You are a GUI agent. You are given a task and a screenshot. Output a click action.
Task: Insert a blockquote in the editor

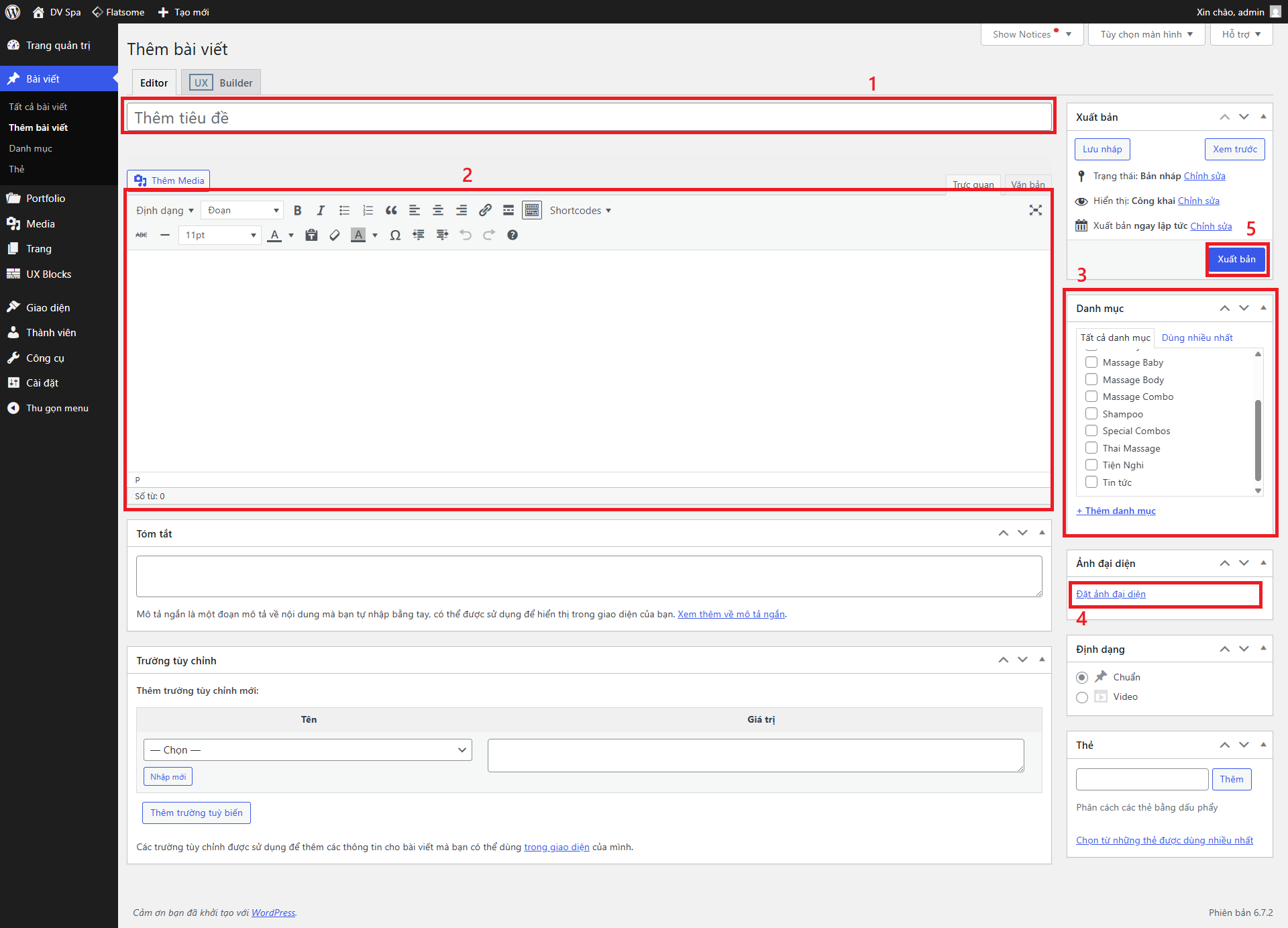tap(391, 211)
